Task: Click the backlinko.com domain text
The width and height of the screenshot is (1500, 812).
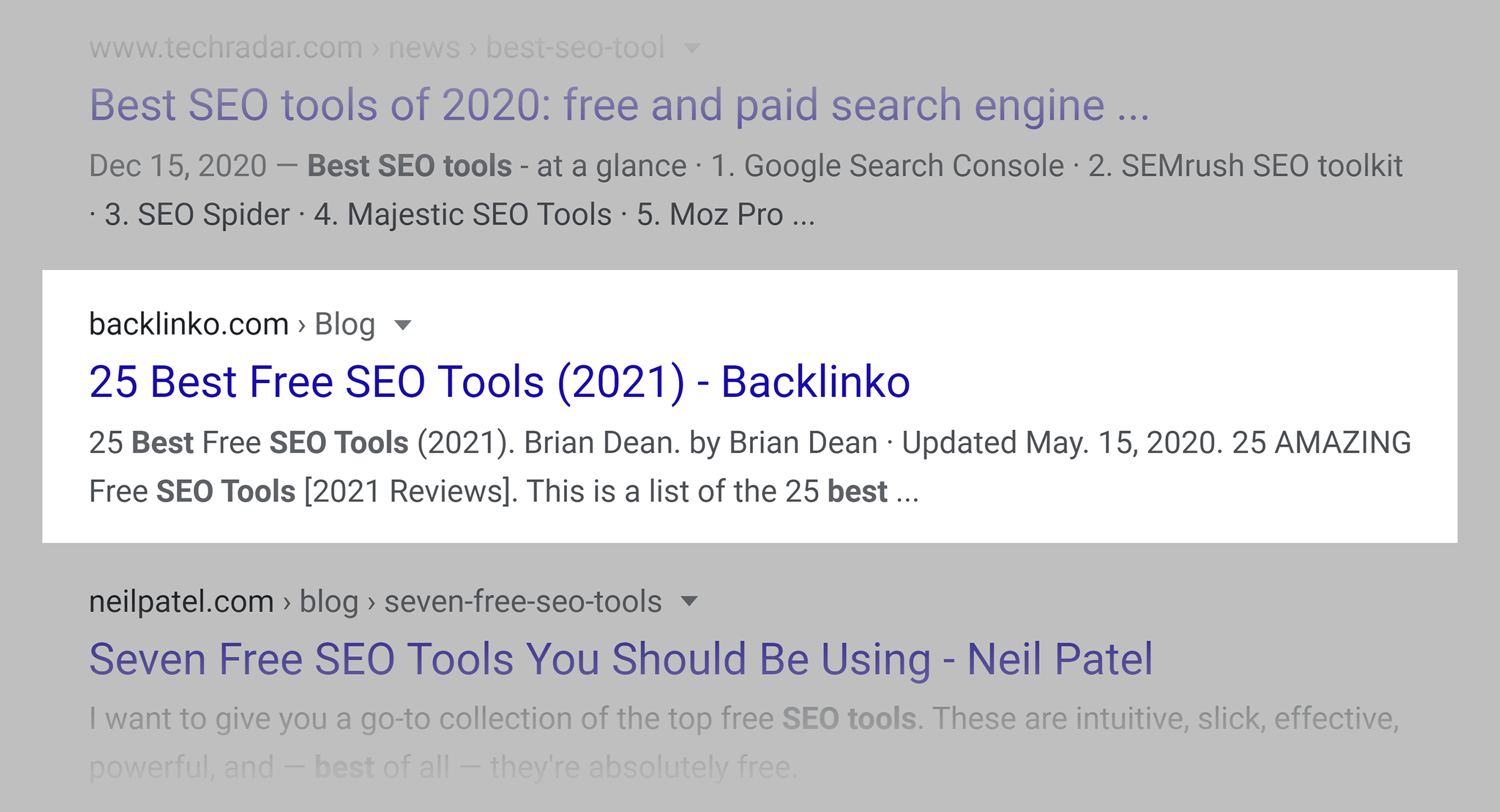Action: tap(189, 324)
